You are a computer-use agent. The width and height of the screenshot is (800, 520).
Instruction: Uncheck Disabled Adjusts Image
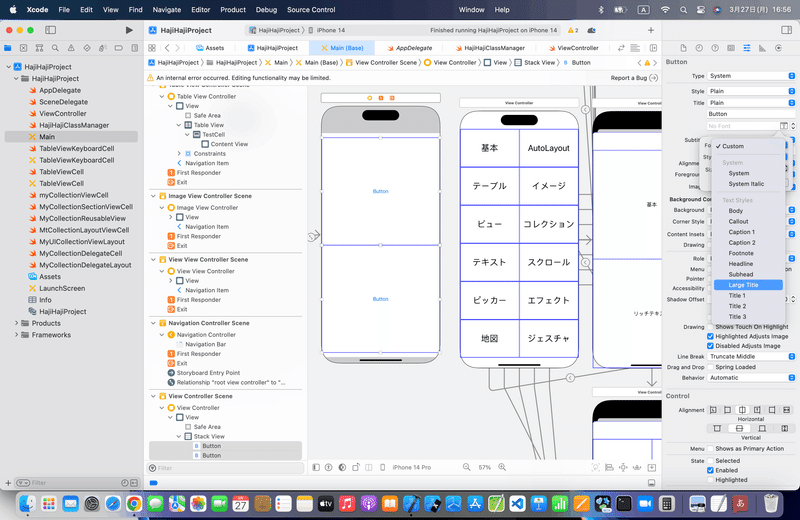(710, 345)
